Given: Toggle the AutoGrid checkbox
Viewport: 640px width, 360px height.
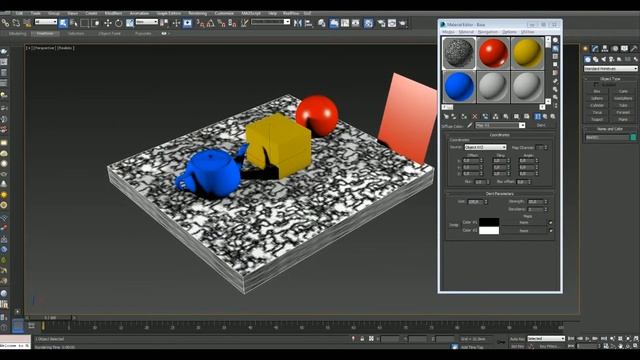Looking at the screenshot, I should [596, 84].
